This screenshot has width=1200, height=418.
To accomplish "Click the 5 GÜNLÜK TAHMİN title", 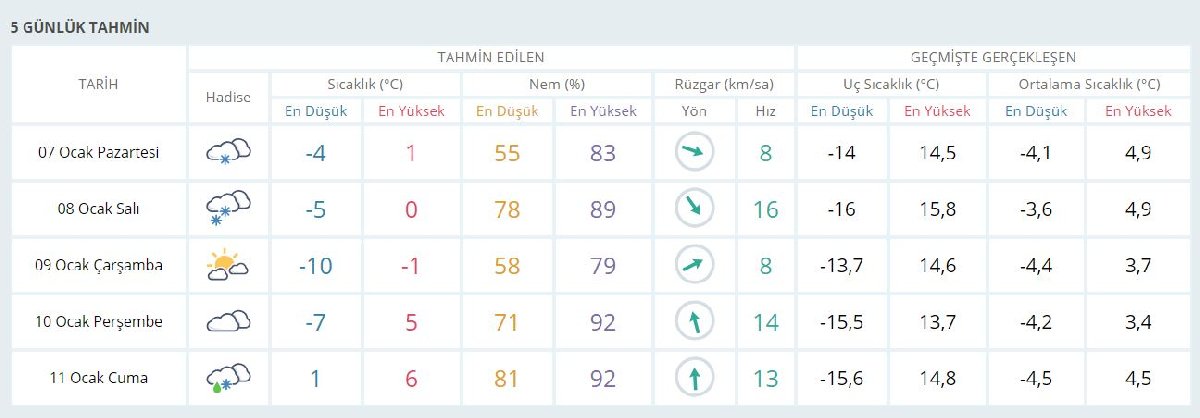I will click(80, 28).
